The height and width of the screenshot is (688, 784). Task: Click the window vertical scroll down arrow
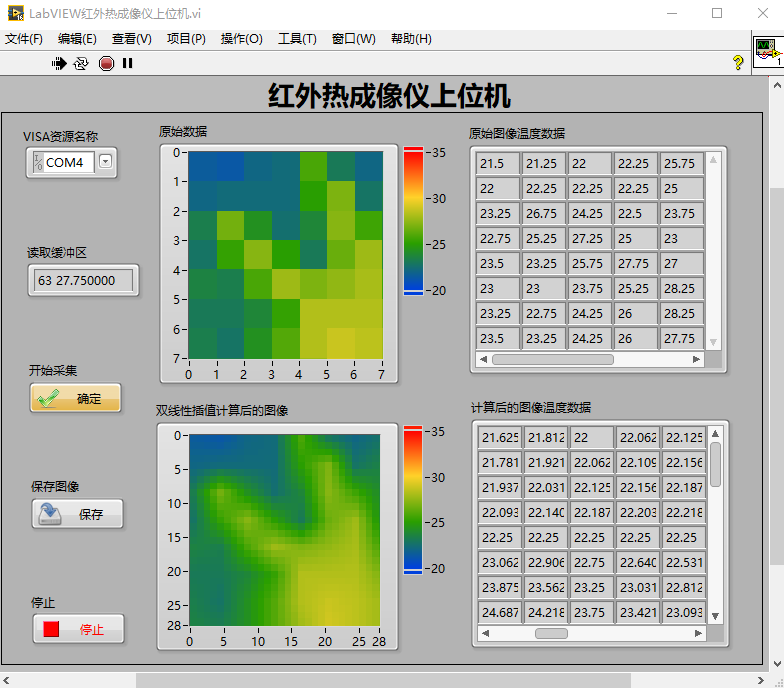(777, 664)
